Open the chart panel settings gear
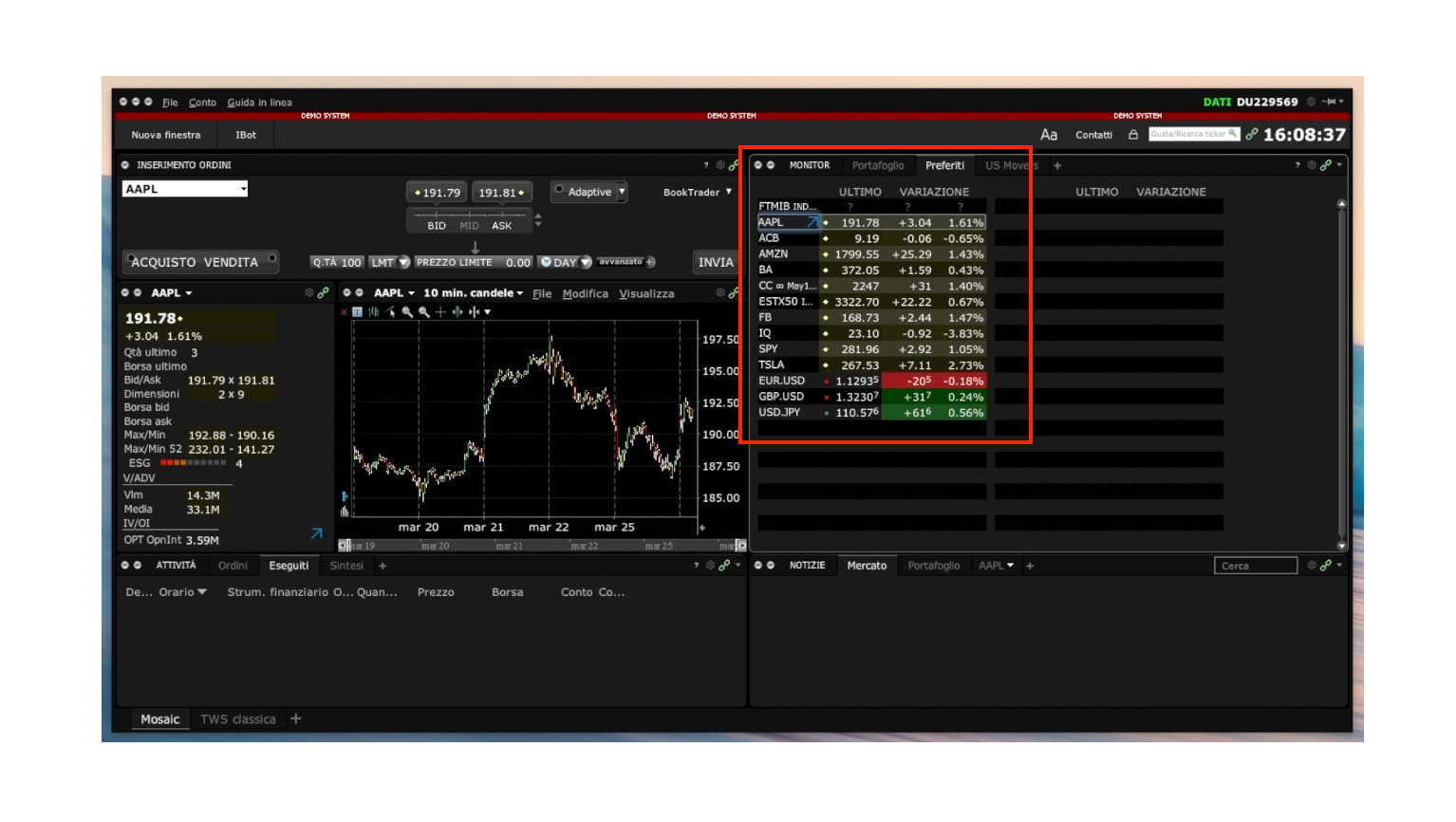This screenshot has width=1456, height=822. click(720, 293)
